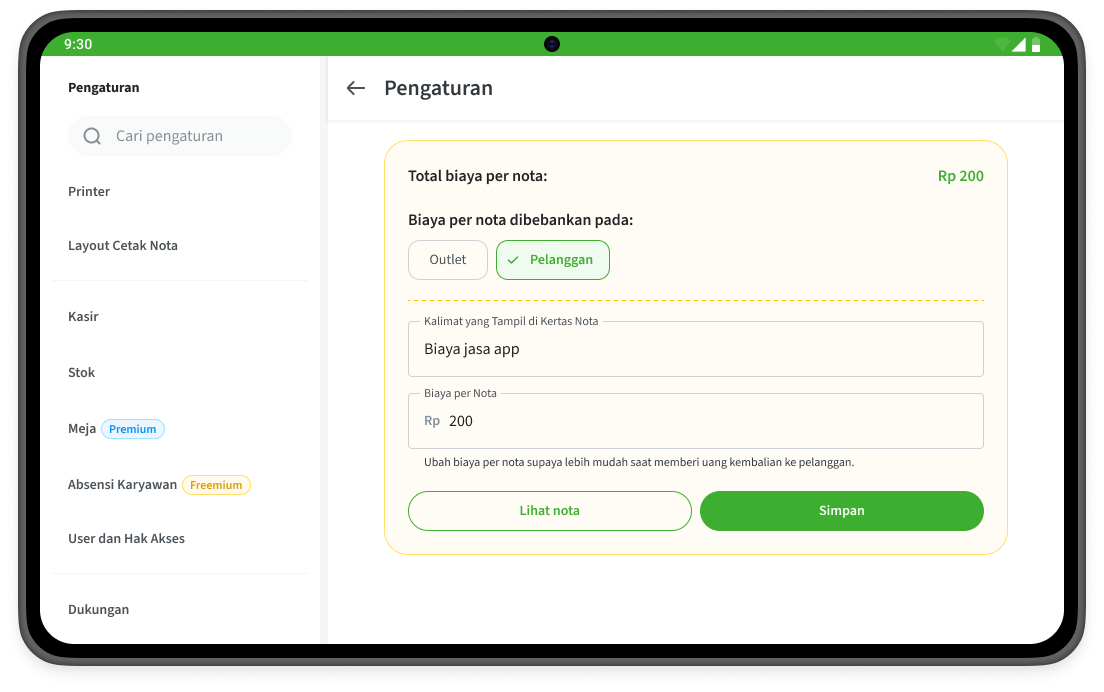Go back using the arrow icon

pos(356,88)
